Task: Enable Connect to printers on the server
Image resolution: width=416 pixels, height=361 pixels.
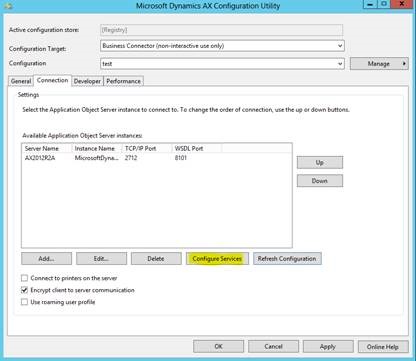Action: coord(24,278)
